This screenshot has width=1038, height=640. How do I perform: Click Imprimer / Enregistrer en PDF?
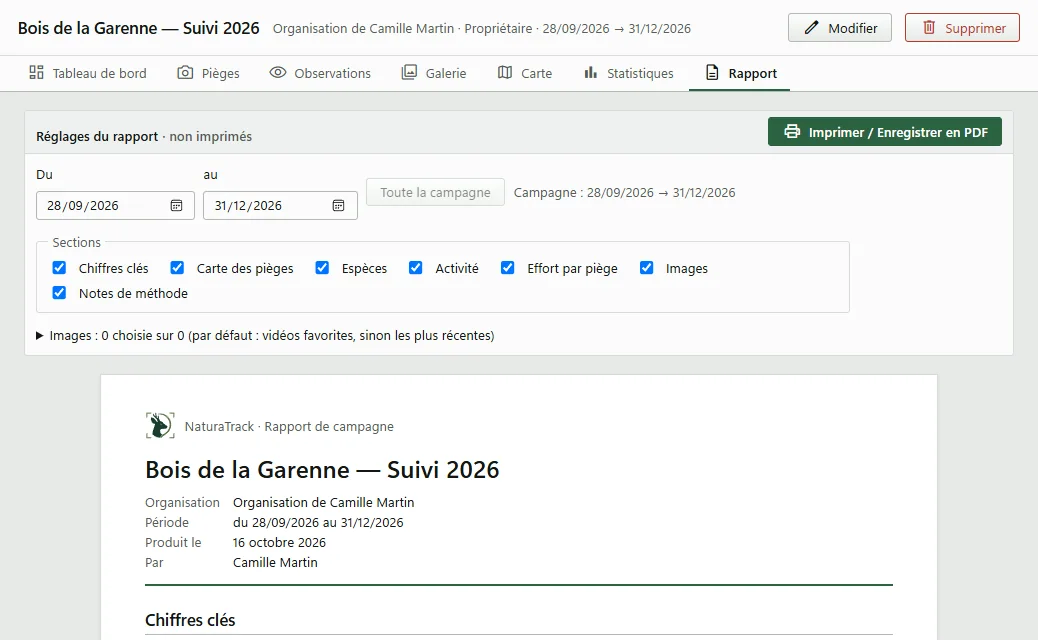point(884,132)
